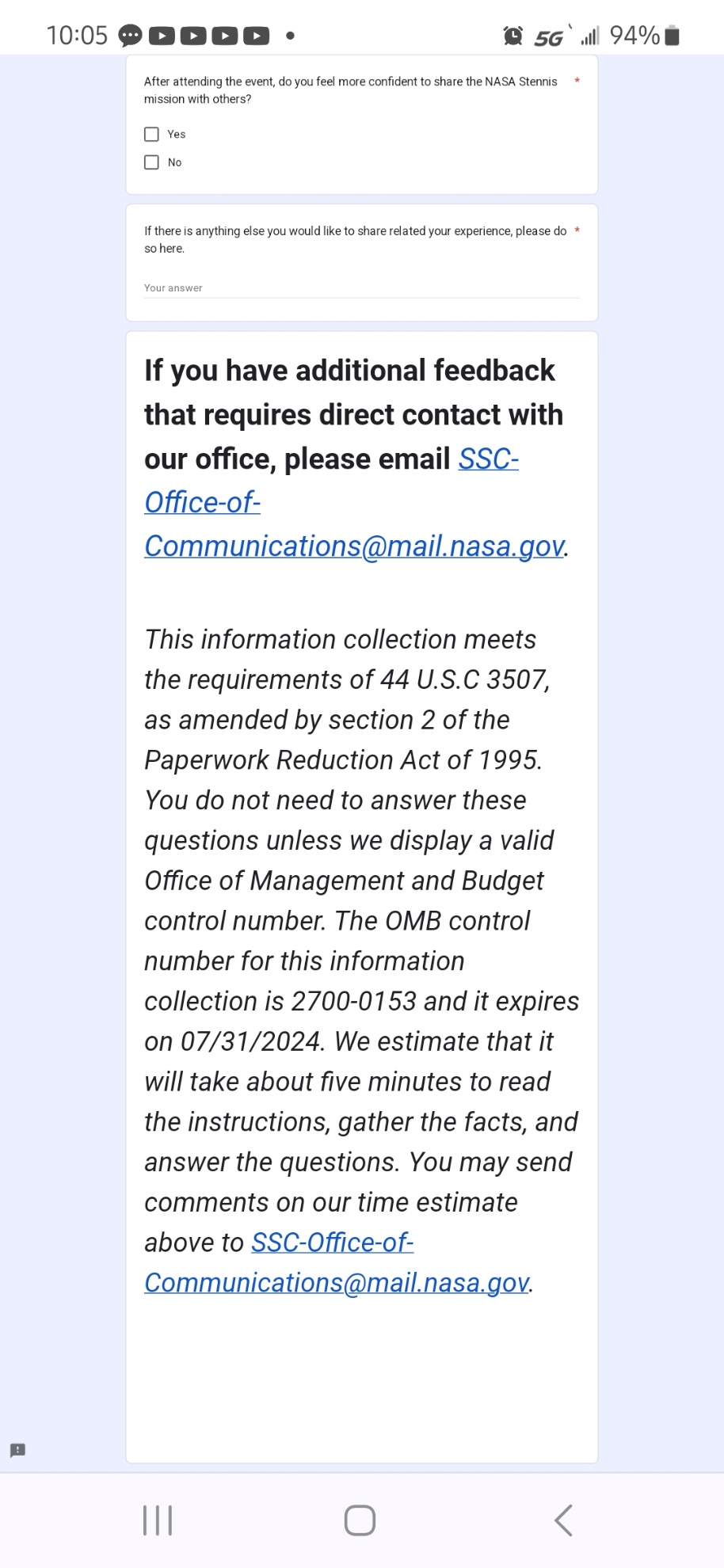The height and width of the screenshot is (1568, 724).
Task: Tap the message bubble notification icon
Action: pos(130,36)
